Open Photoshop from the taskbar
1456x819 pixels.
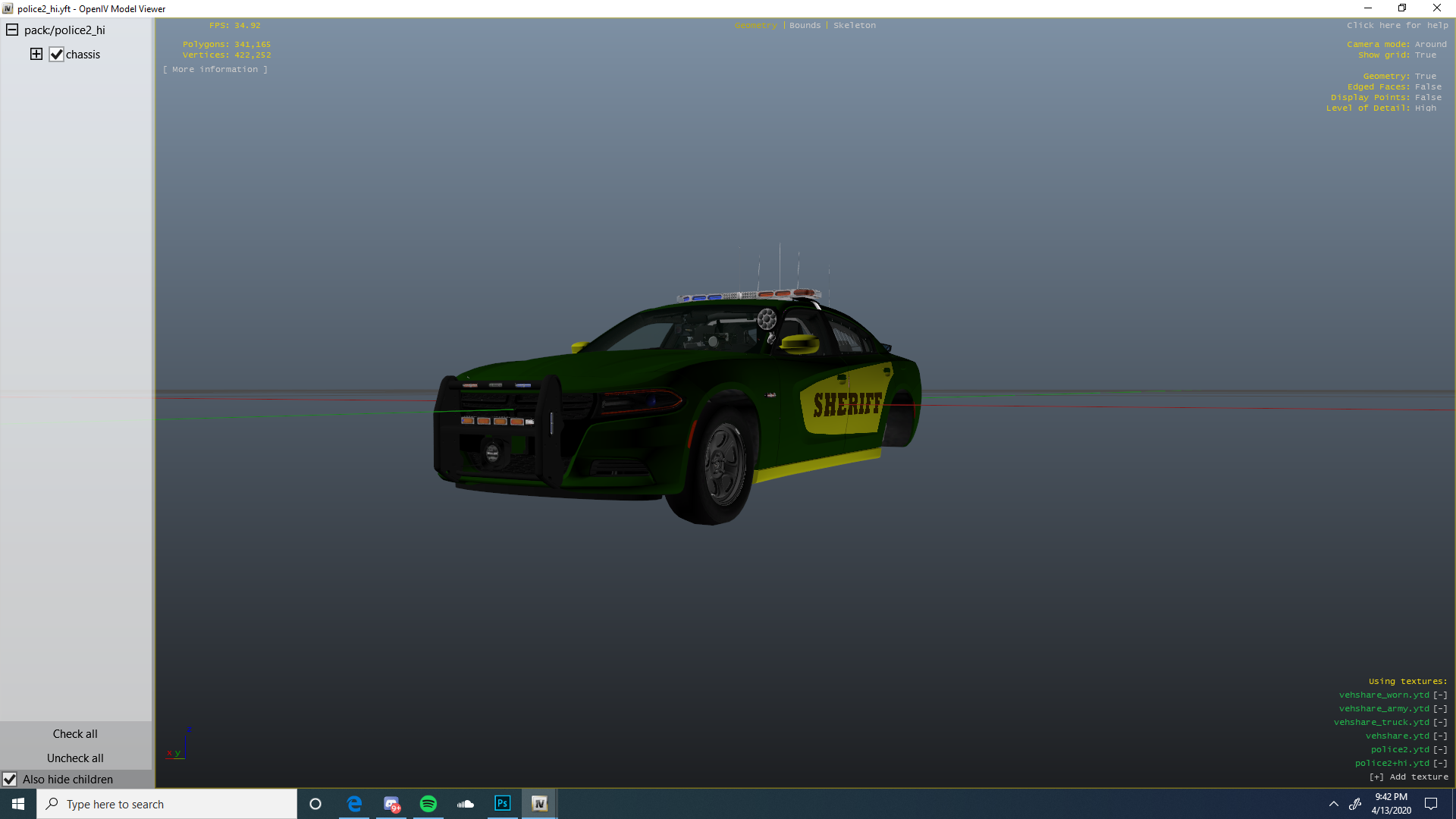pyautogui.click(x=502, y=804)
